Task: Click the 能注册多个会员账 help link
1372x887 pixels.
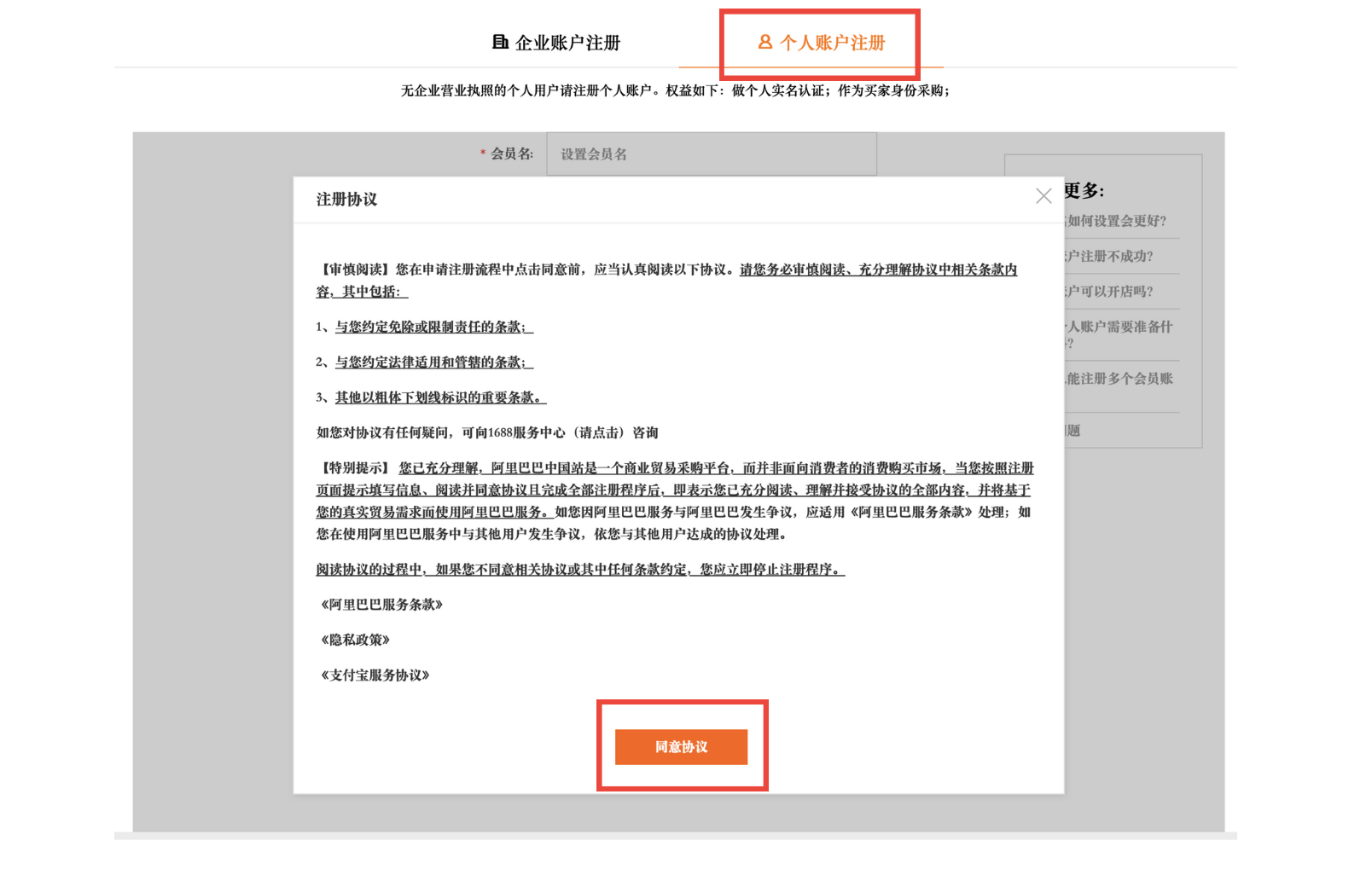Action: [1119, 379]
